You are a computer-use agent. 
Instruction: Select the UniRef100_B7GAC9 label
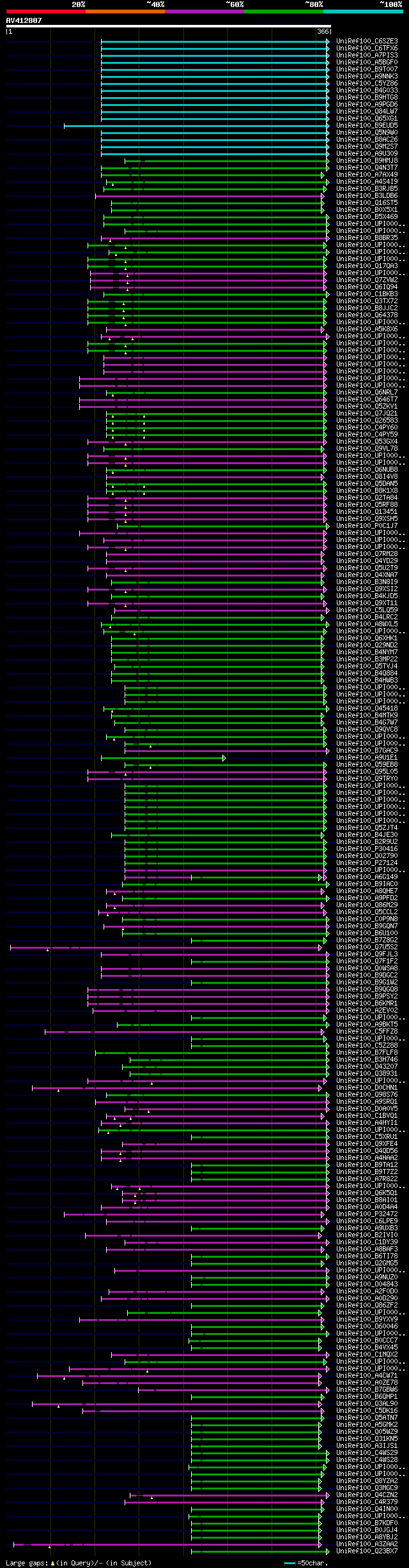(367, 751)
